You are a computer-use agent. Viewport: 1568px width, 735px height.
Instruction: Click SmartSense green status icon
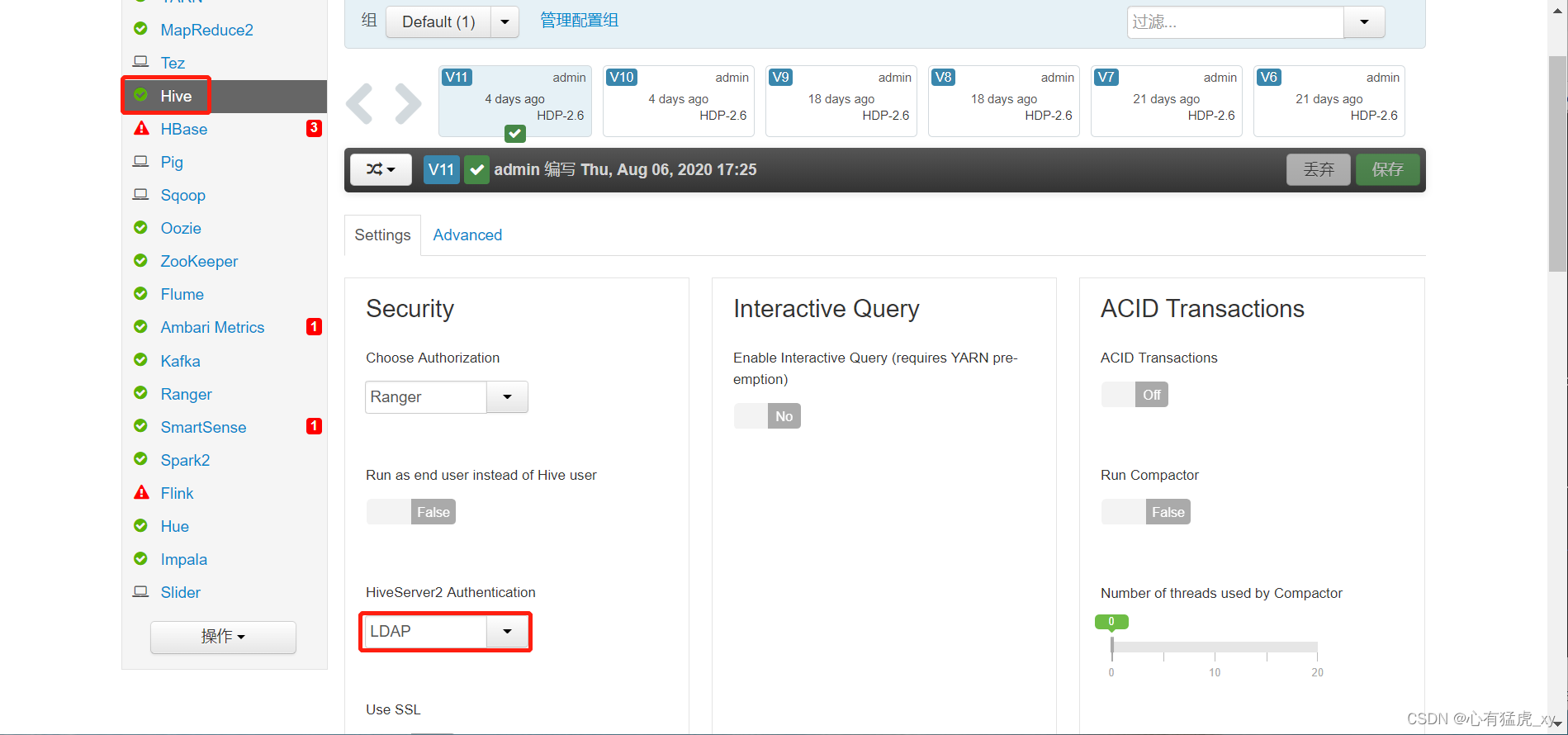tap(140, 426)
